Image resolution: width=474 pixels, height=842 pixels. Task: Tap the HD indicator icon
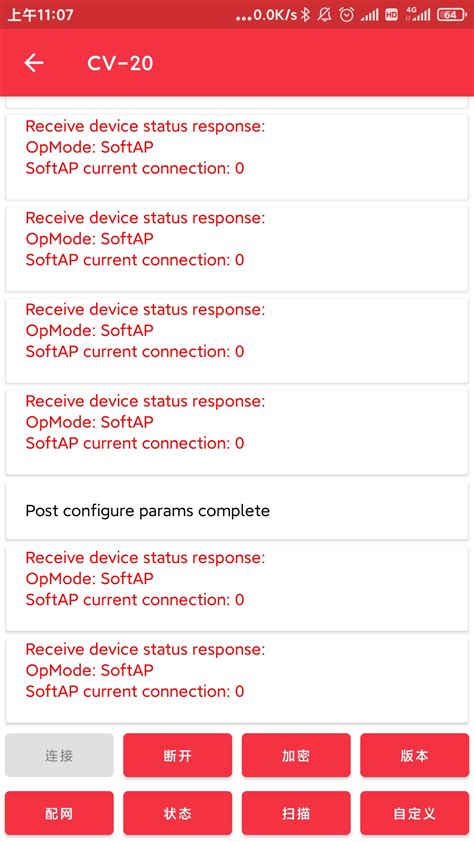[391, 14]
